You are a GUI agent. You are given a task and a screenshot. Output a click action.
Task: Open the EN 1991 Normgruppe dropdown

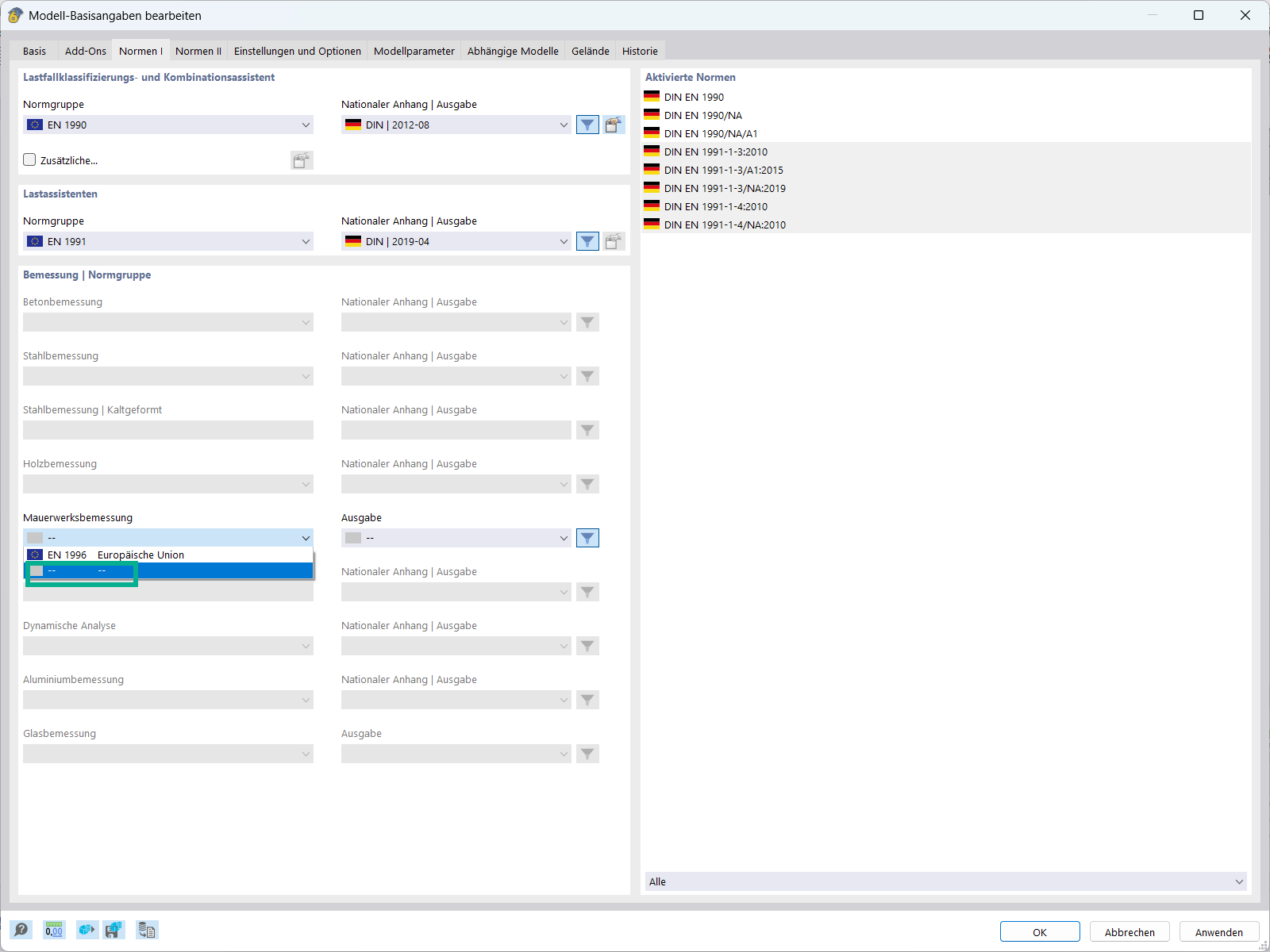click(x=168, y=241)
